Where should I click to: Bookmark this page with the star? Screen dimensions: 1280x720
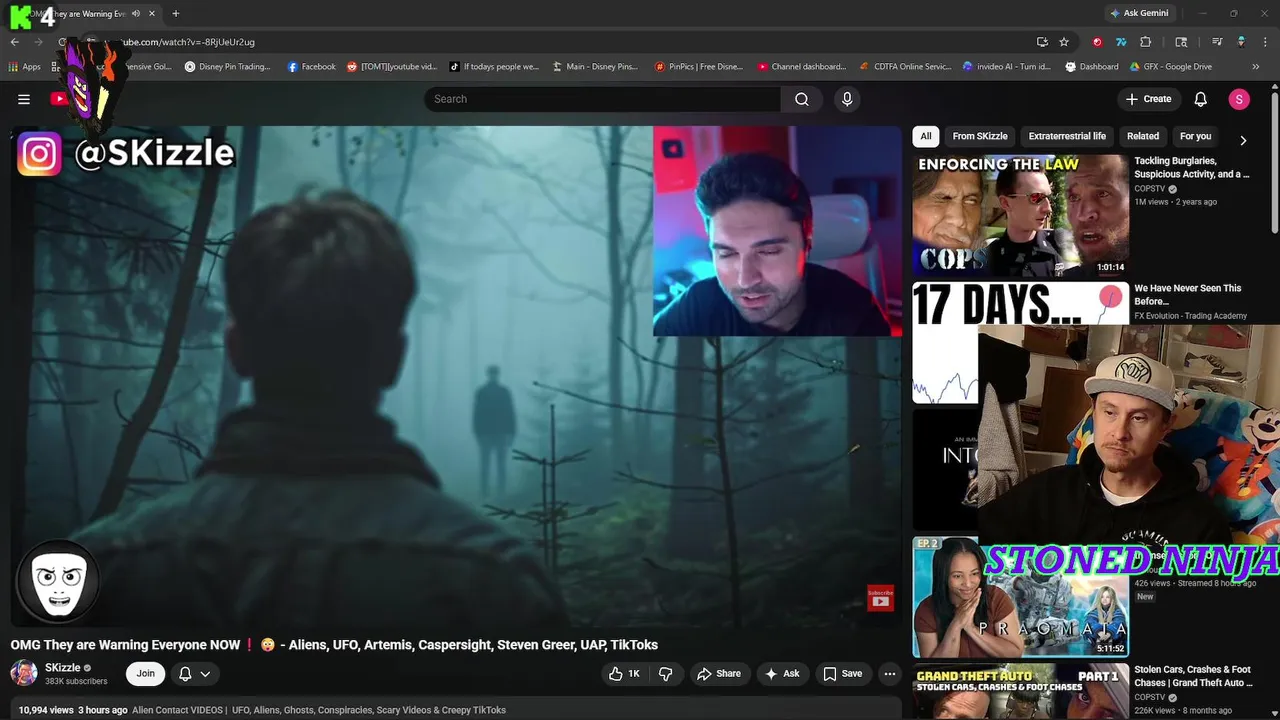tap(1064, 42)
